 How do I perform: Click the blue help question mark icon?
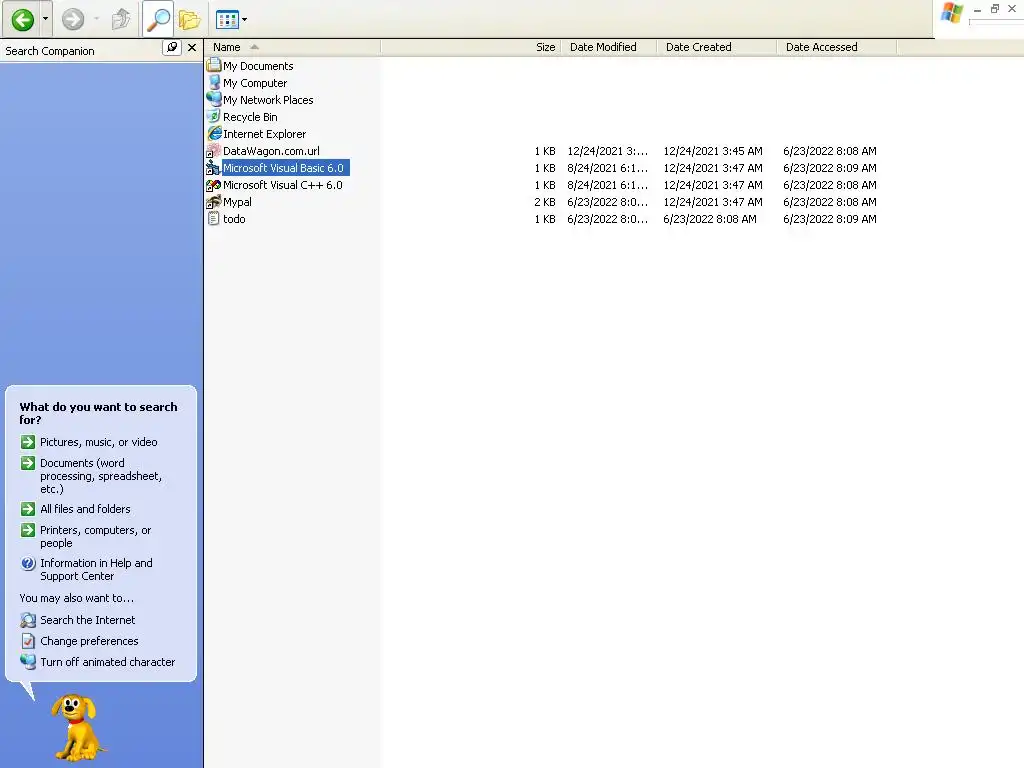27,563
